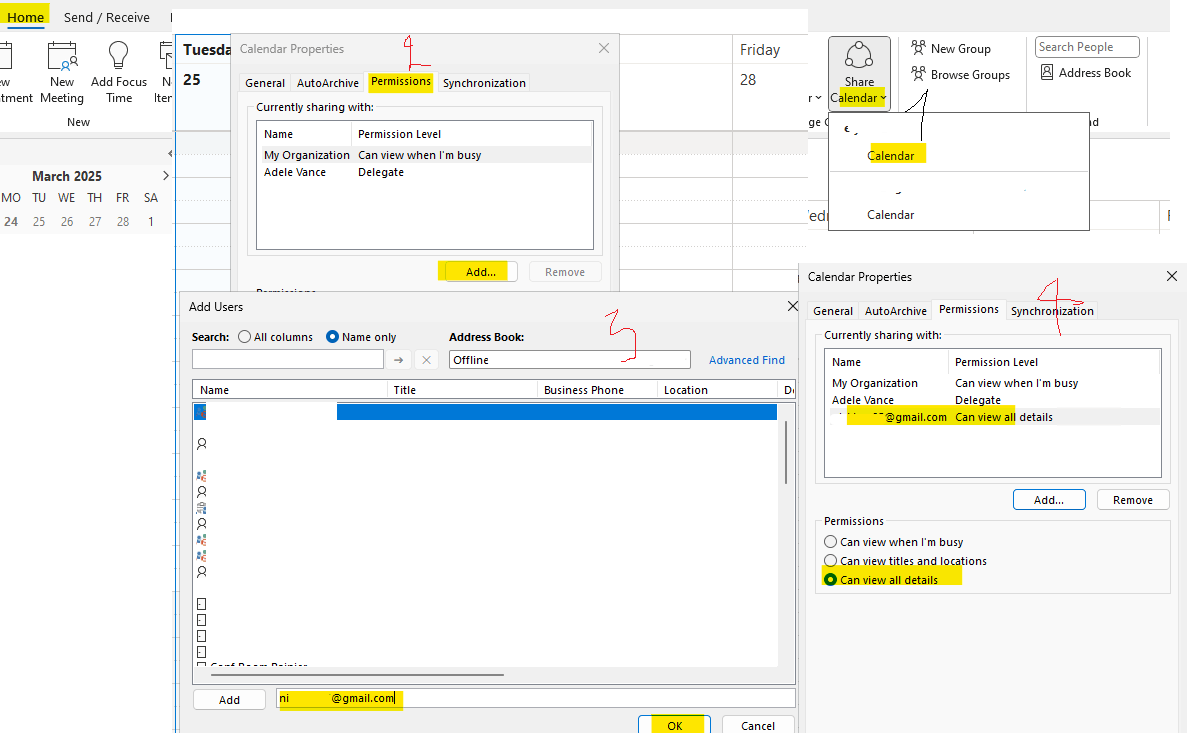Image resolution: width=1201 pixels, height=733 pixels.
Task: Create a New Group
Action: 950,47
